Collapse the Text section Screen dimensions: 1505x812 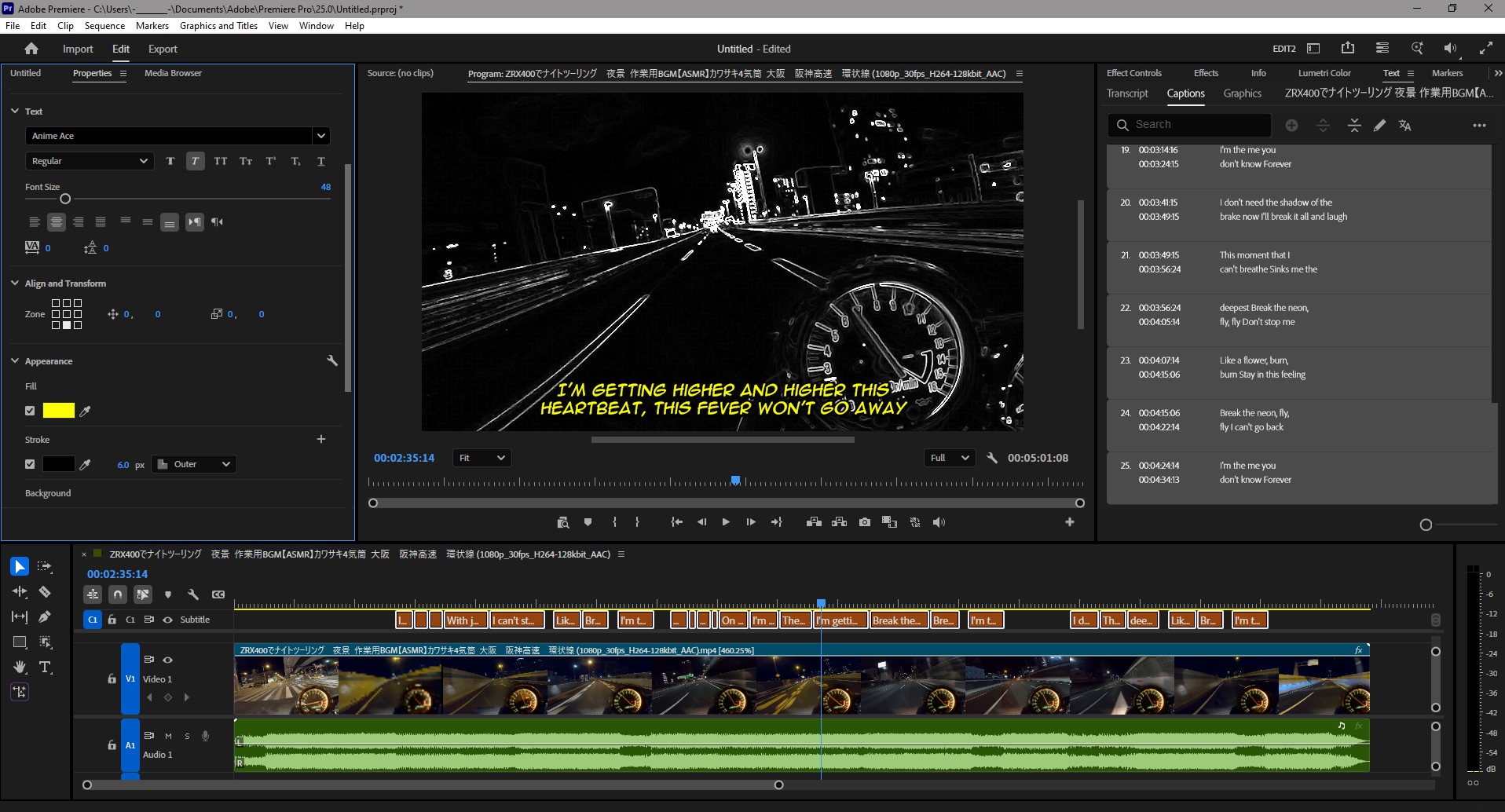coord(15,111)
